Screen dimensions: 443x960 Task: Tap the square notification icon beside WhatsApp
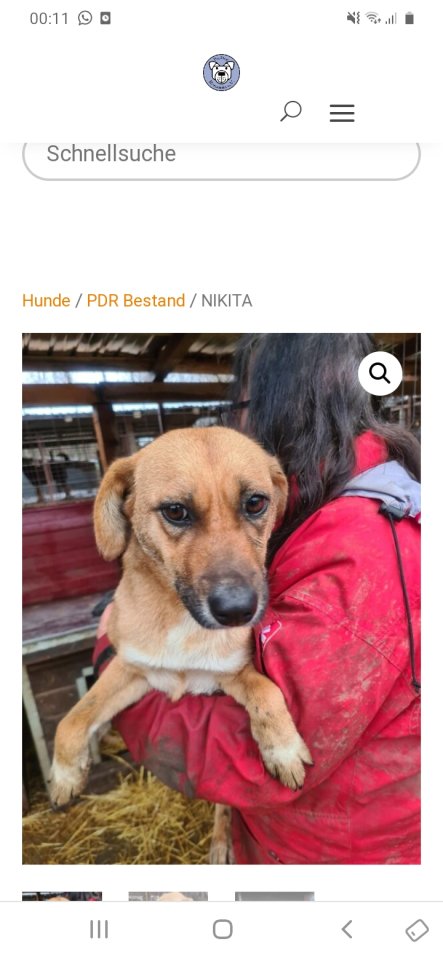pyautogui.click(x=105, y=18)
